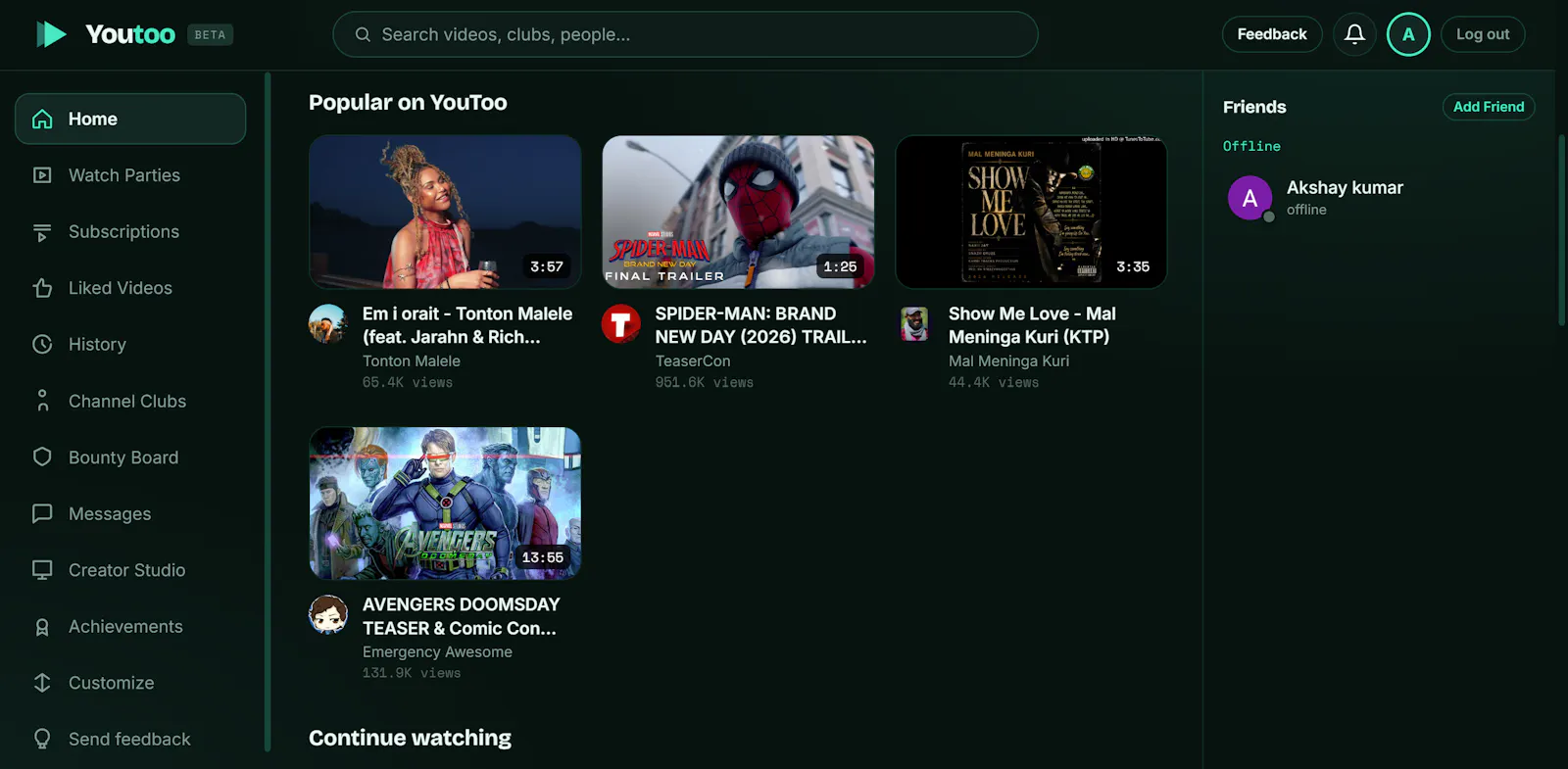Click the Messages chat bubble icon
The width and height of the screenshot is (1568, 769).
[42, 513]
